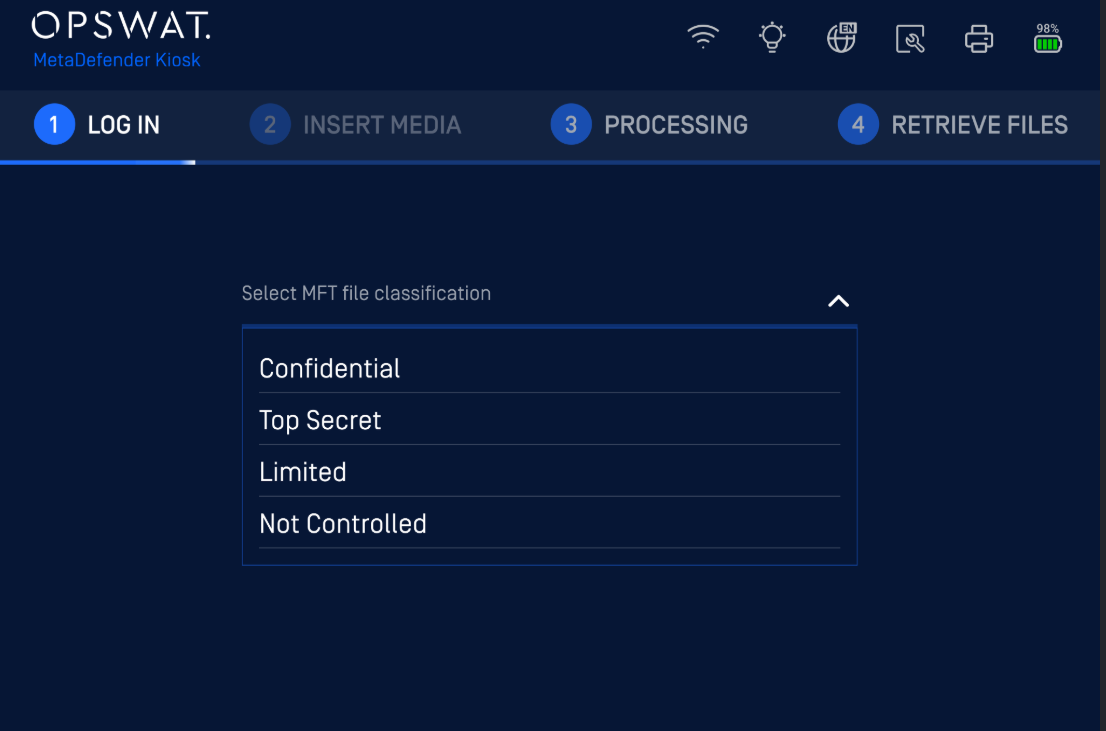The width and height of the screenshot is (1106, 731).
Task: Pick the Limited classification option
Action: 303,472
